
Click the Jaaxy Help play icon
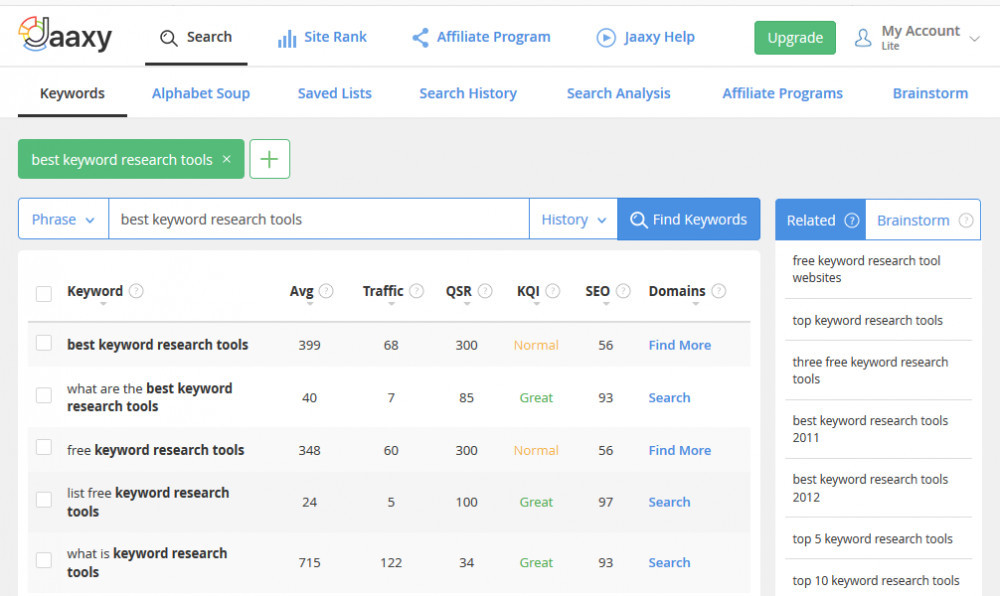(606, 38)
